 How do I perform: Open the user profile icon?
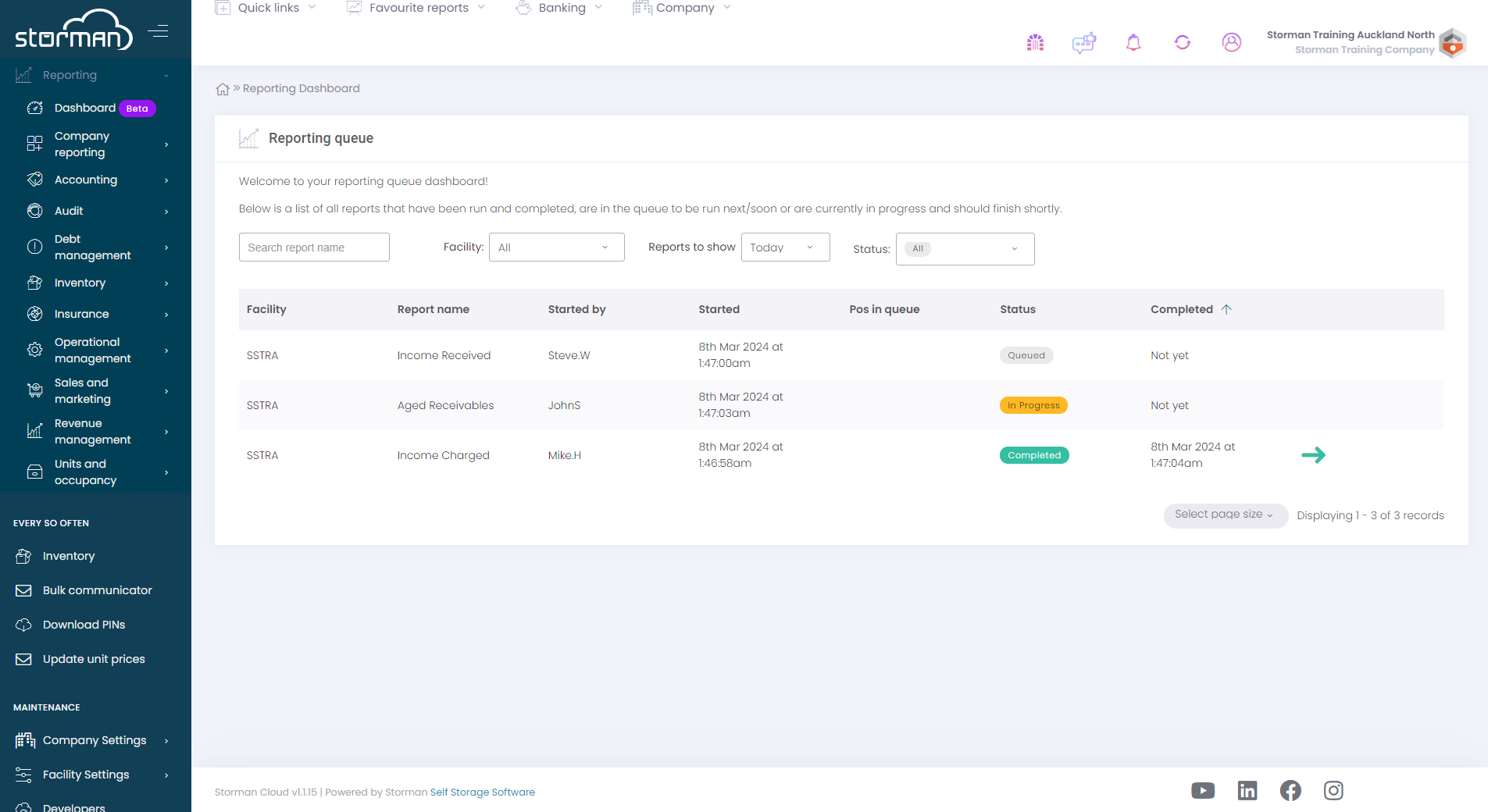pyautogui.click(x=1232, y=42)
